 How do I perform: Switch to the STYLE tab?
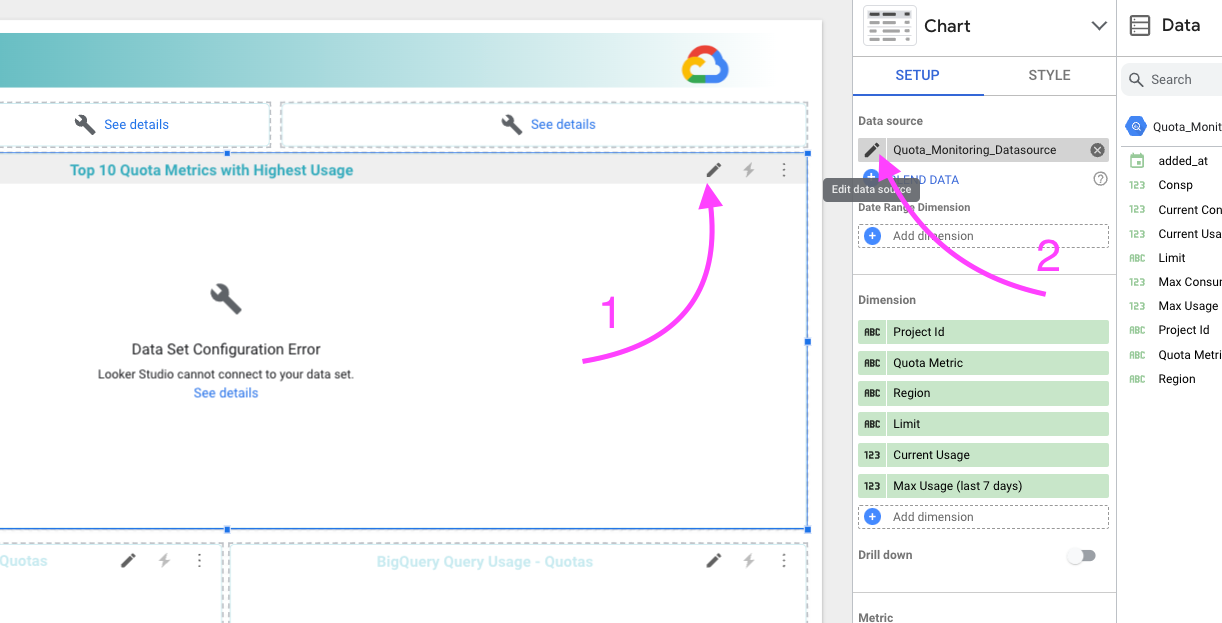1049,75
